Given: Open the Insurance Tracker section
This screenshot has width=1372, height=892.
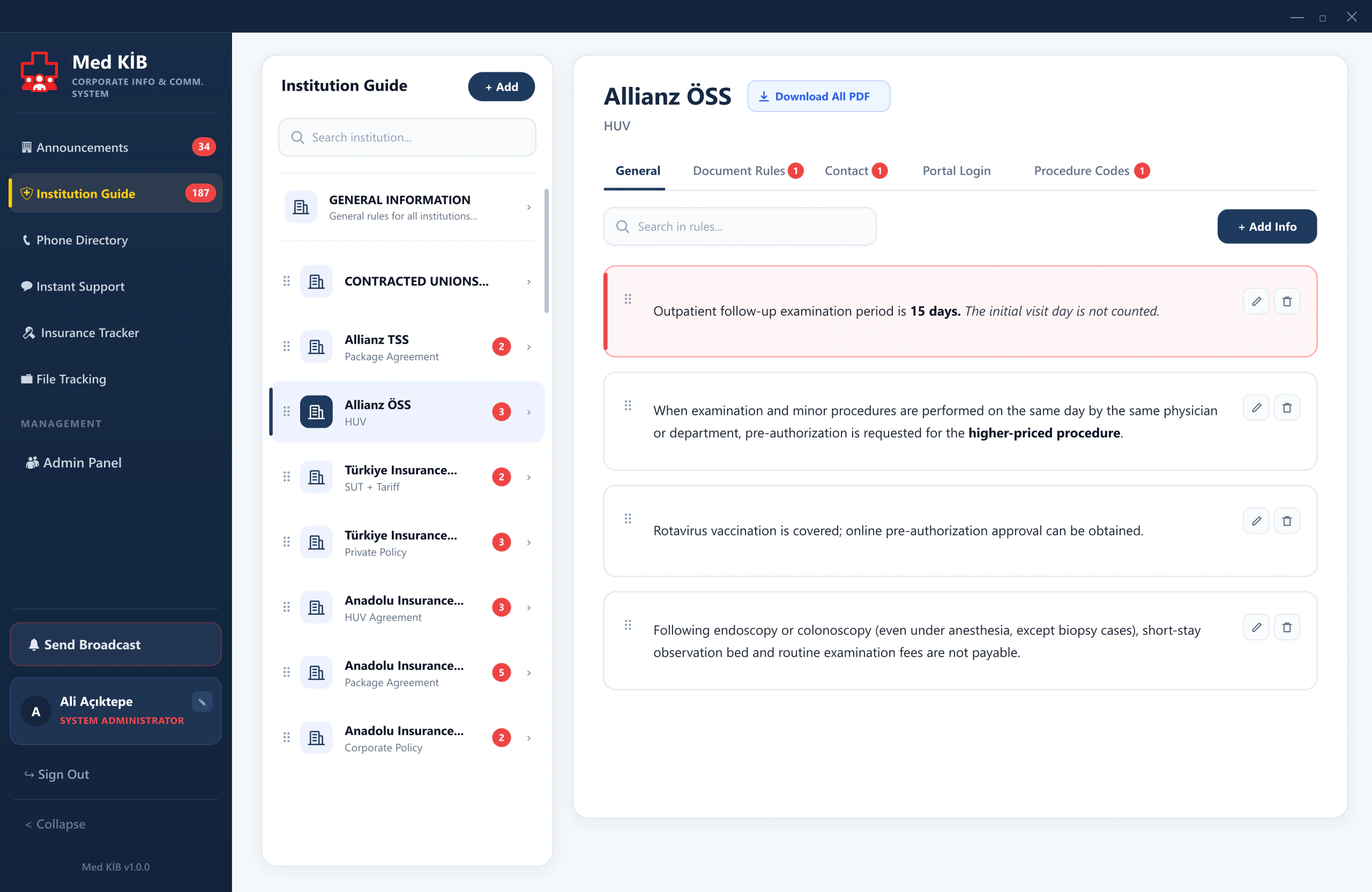Looking at the screenshot, I should point(115,333).
